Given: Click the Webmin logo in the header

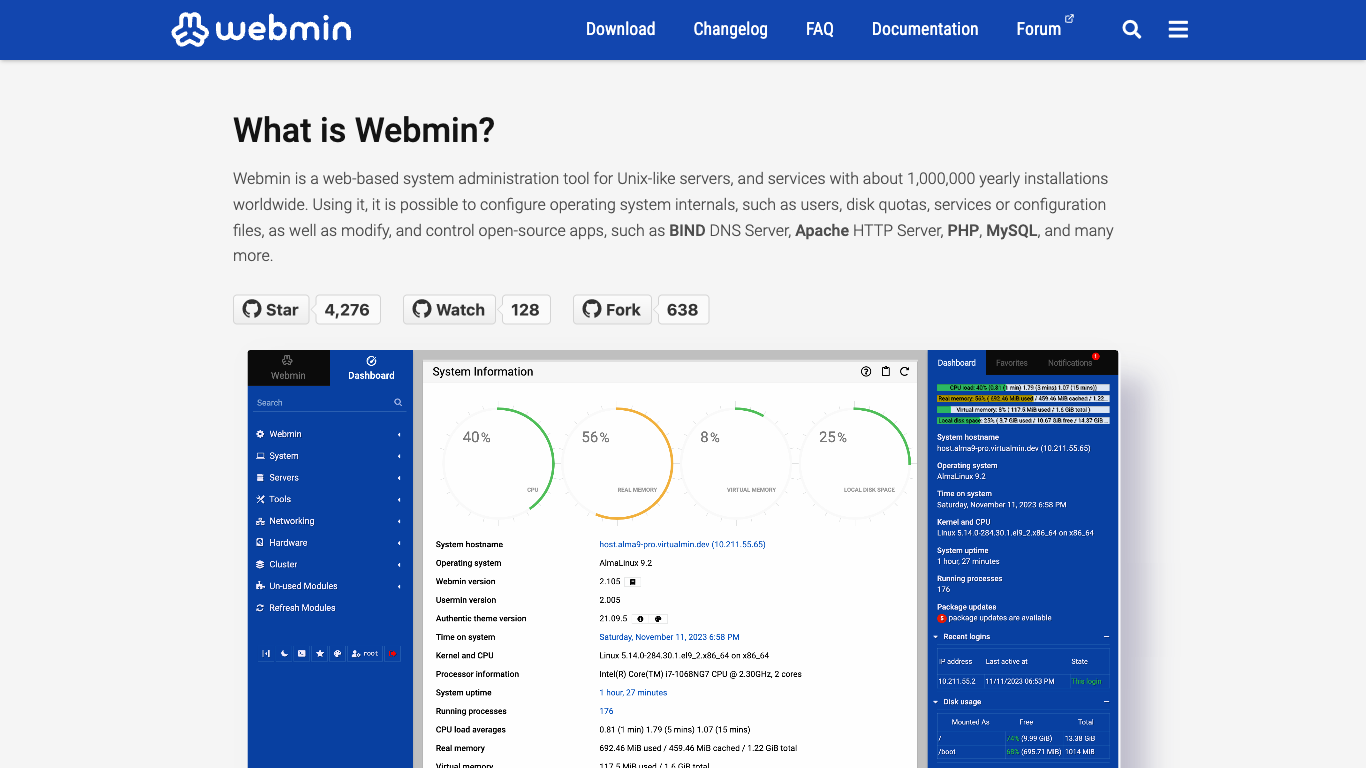Looking at the screenshot, I should [x=261, y=29].
